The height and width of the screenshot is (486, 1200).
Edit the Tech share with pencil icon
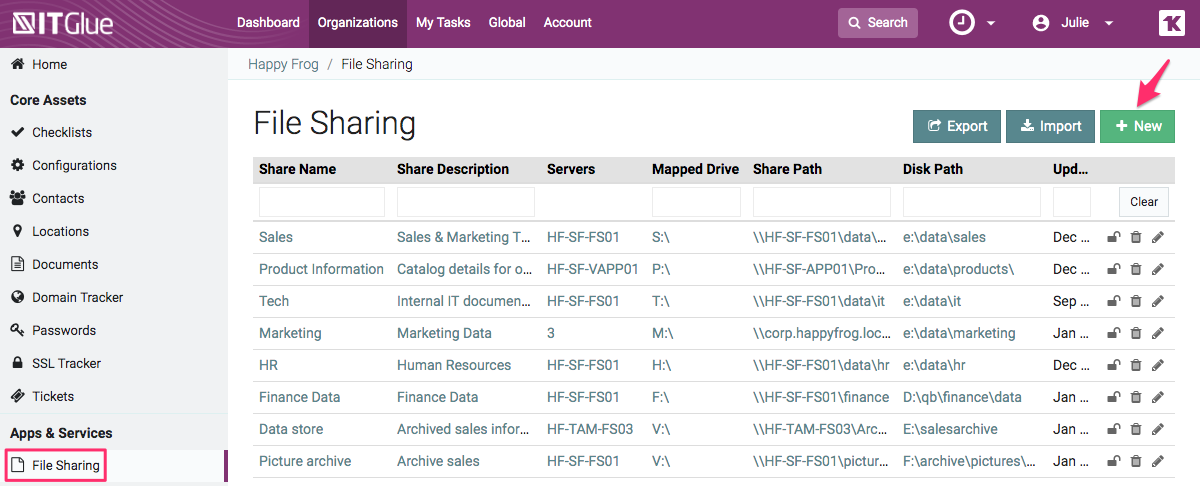[x=1158, y=301]
